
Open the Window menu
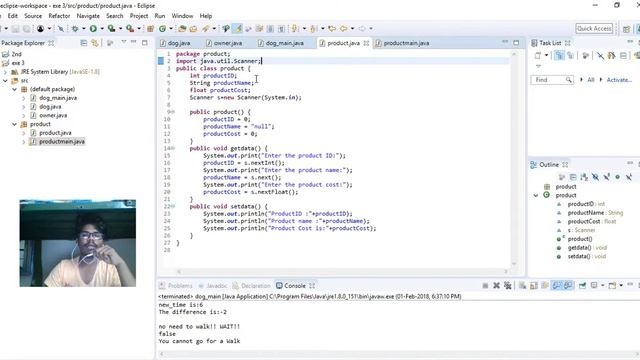click(x=182, y=16)
